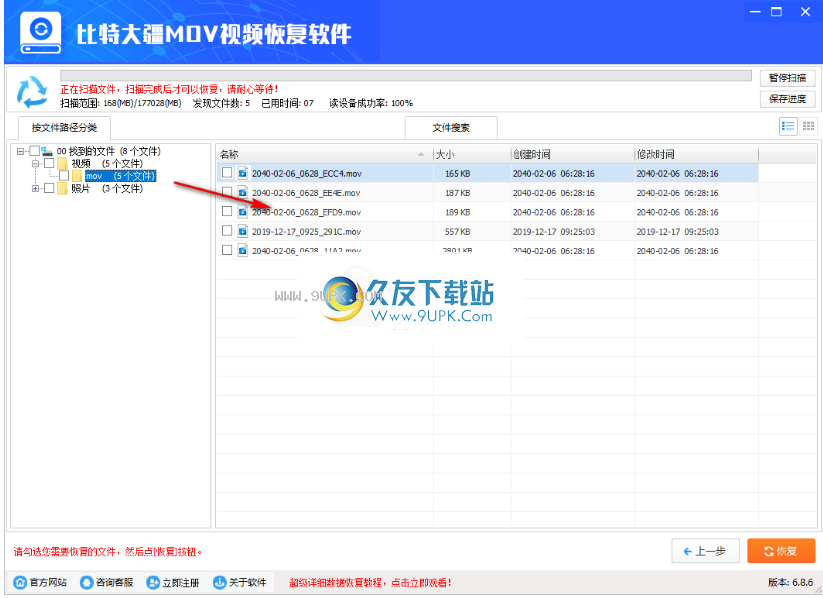Close the recovery software window

pos(805,12)
